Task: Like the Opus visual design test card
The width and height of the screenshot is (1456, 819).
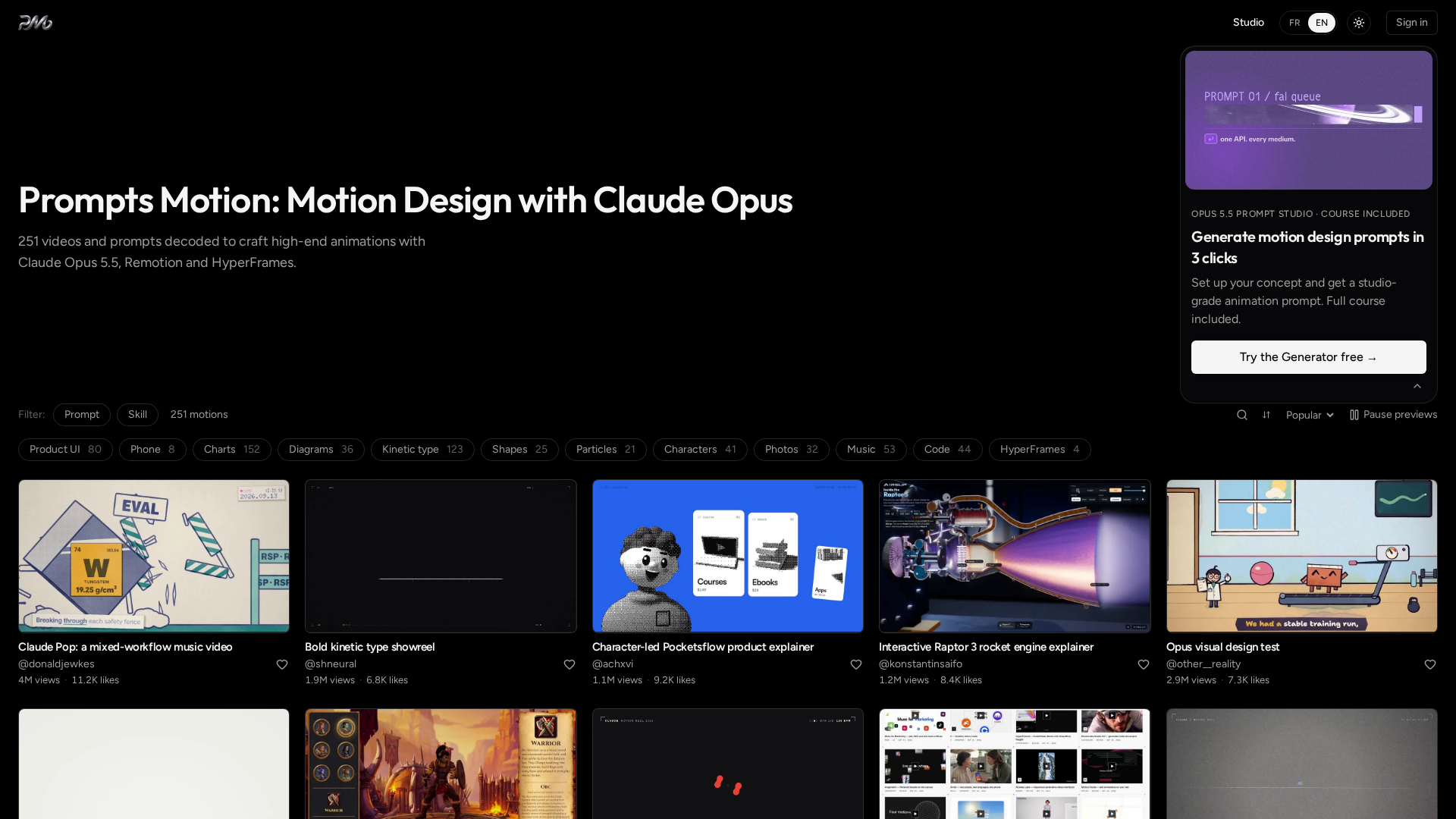Action: click(x=1430, y=664)
